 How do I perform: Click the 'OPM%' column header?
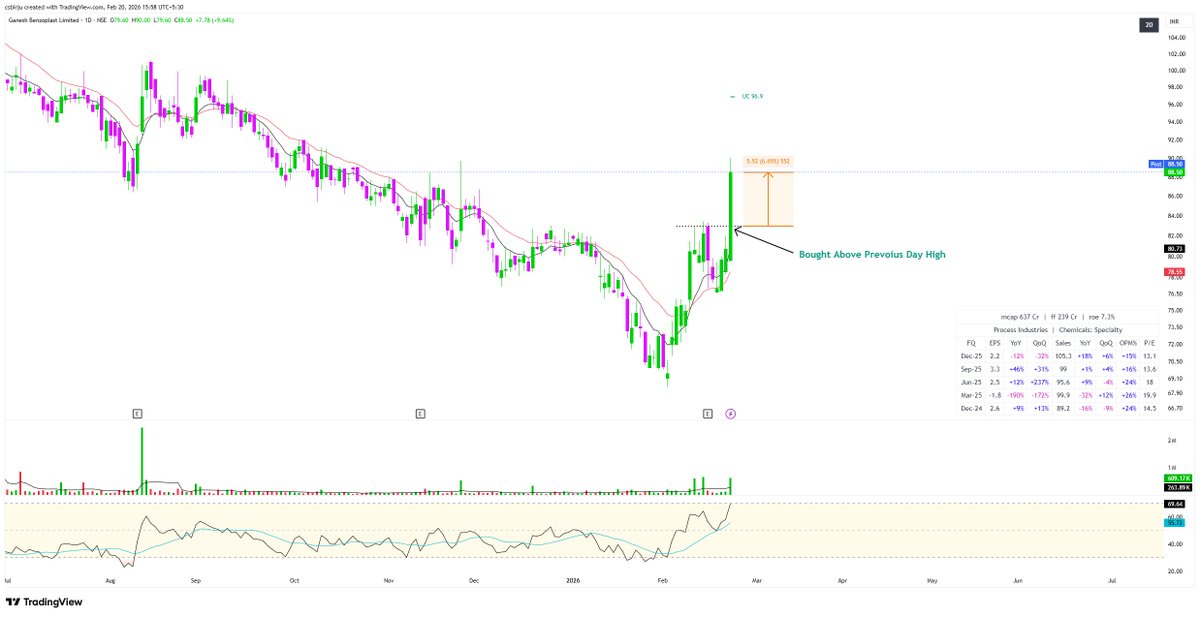(x=1128, y=342)
